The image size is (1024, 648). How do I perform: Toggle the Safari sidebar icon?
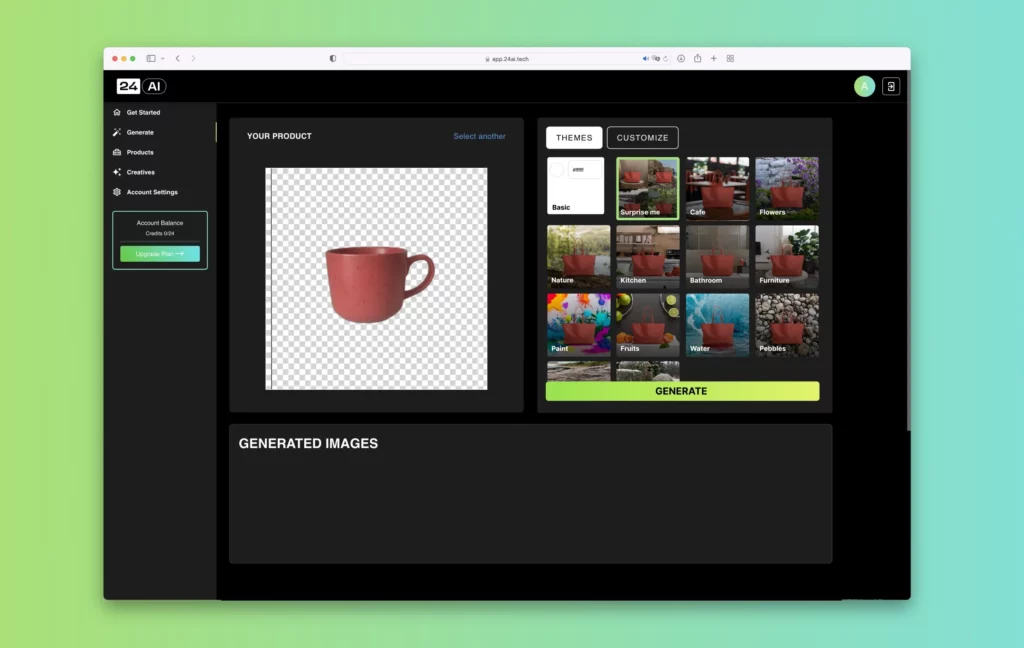coord(151,59)
